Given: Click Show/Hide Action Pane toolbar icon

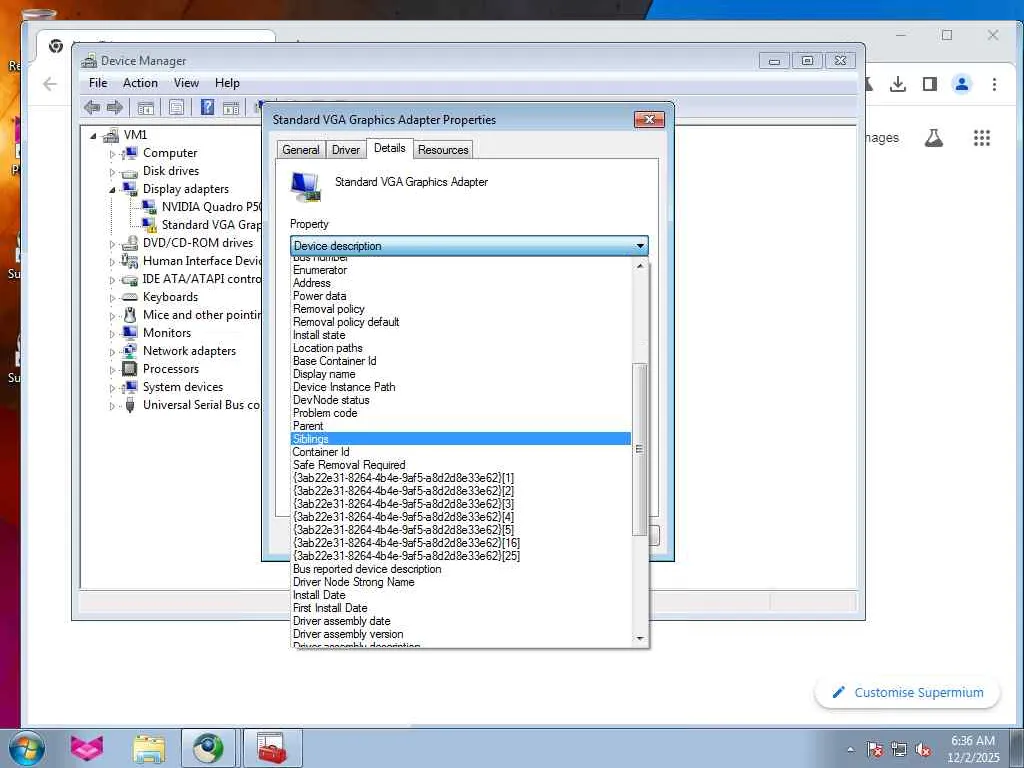Looking at the screenshot, I should [x=231, y=108].
